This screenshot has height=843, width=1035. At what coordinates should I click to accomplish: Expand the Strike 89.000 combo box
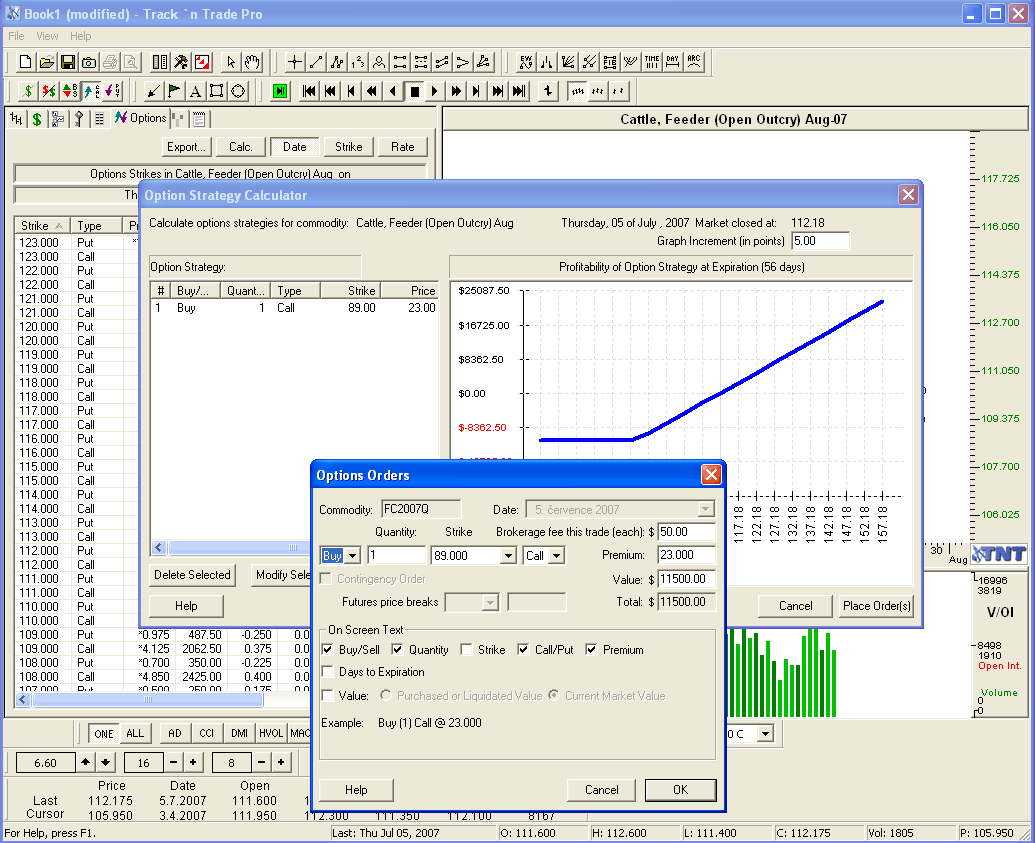[x=507, y=556]
